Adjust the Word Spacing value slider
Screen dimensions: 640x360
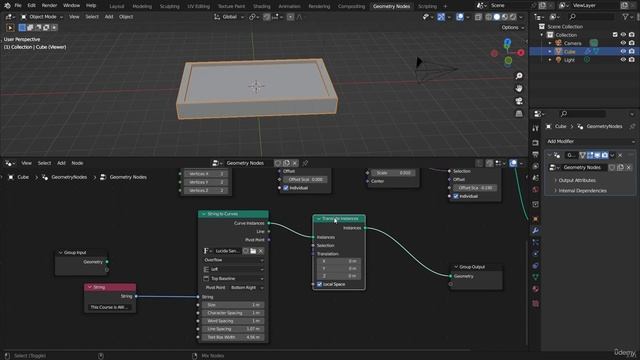pos(233,321)
